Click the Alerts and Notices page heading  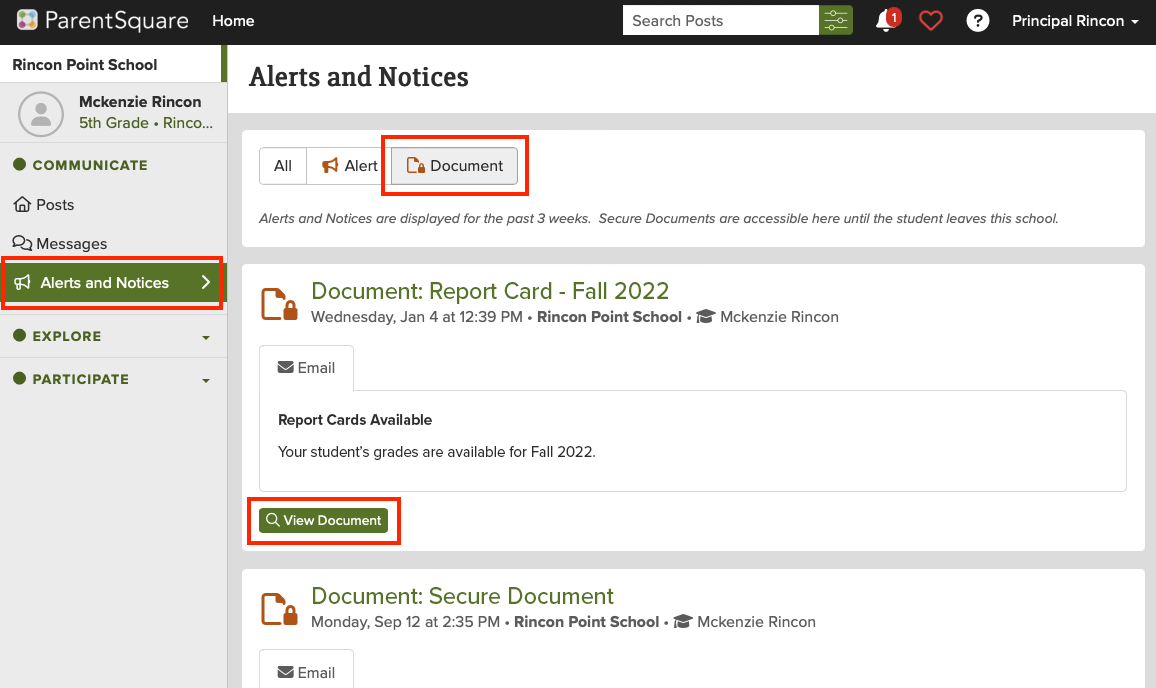tap(358, 77)
